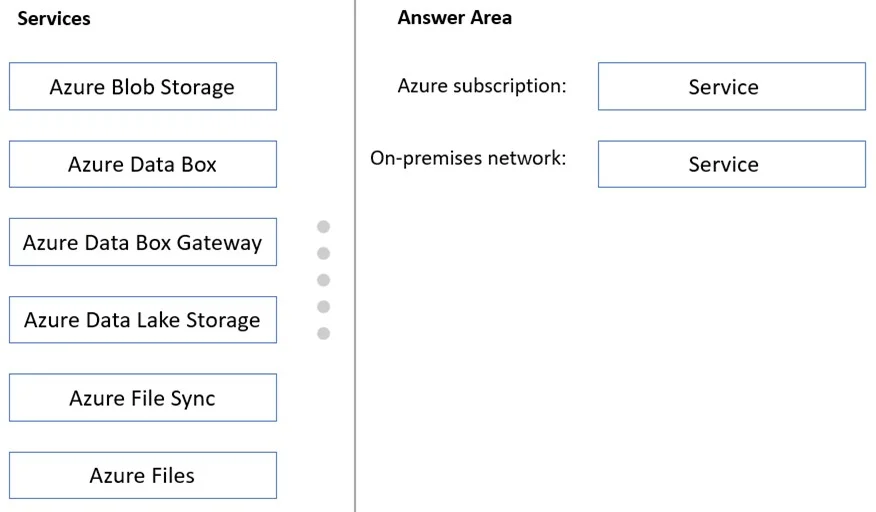Click the middle gray dot of the splitter handle
The image size is (876, 512).
[x=323, y=280]
